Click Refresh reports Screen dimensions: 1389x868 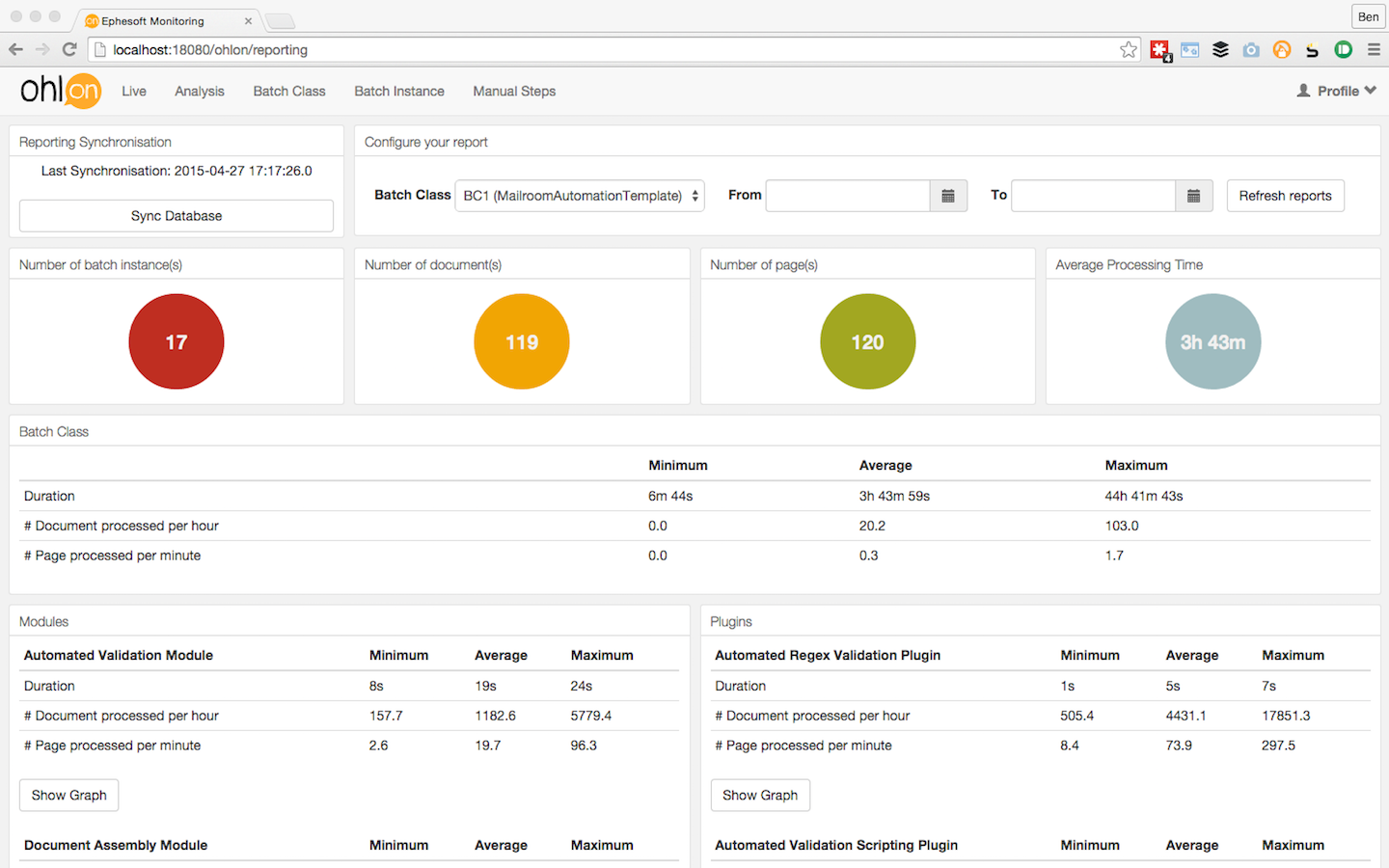(1285, 195)
